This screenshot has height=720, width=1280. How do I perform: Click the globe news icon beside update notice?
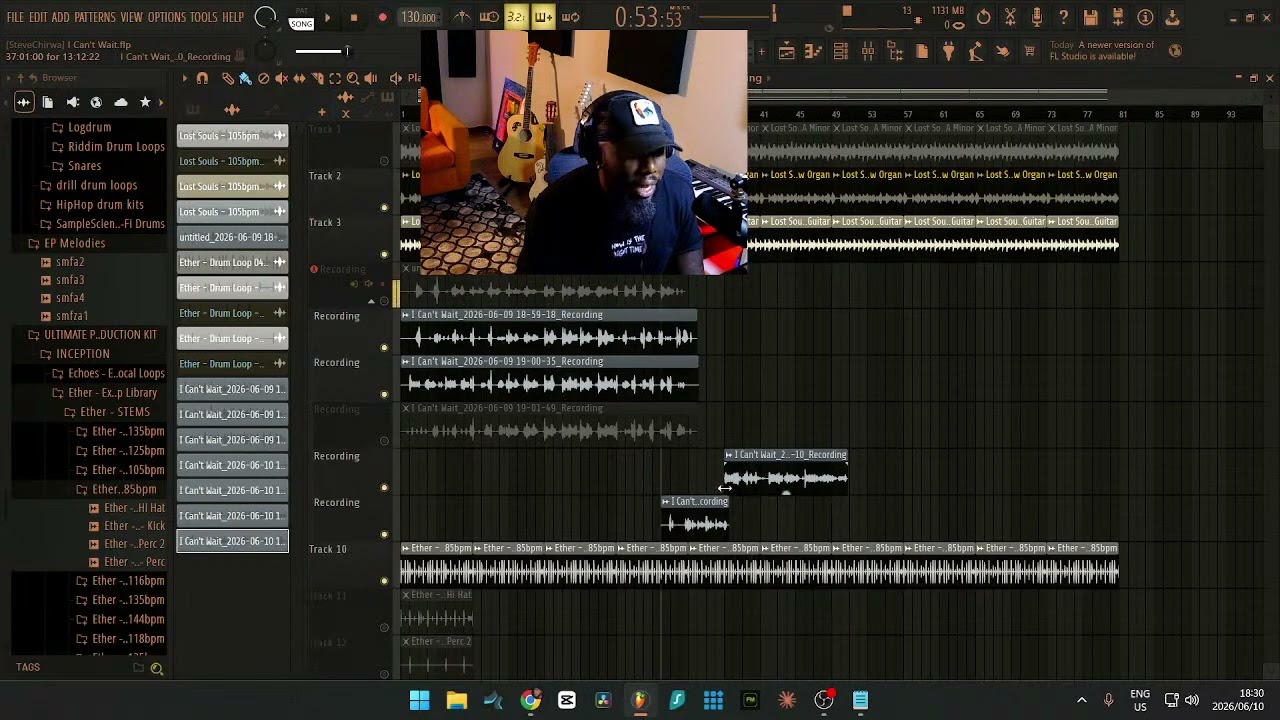1175,50
